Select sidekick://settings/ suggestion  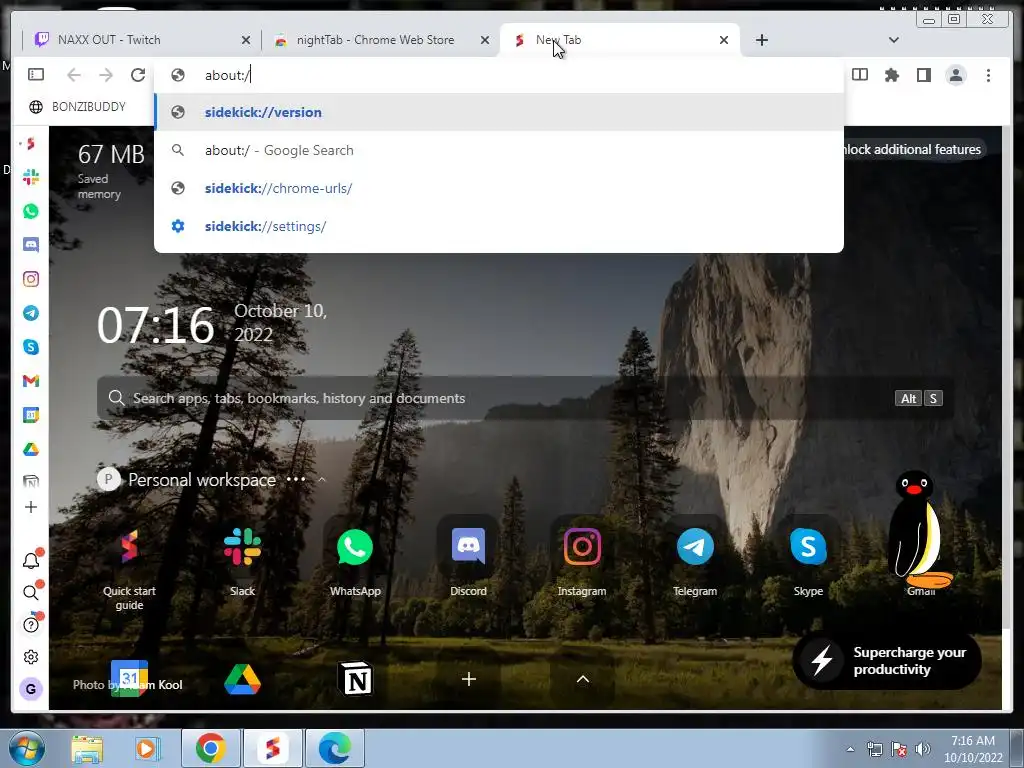coord(498,226)
